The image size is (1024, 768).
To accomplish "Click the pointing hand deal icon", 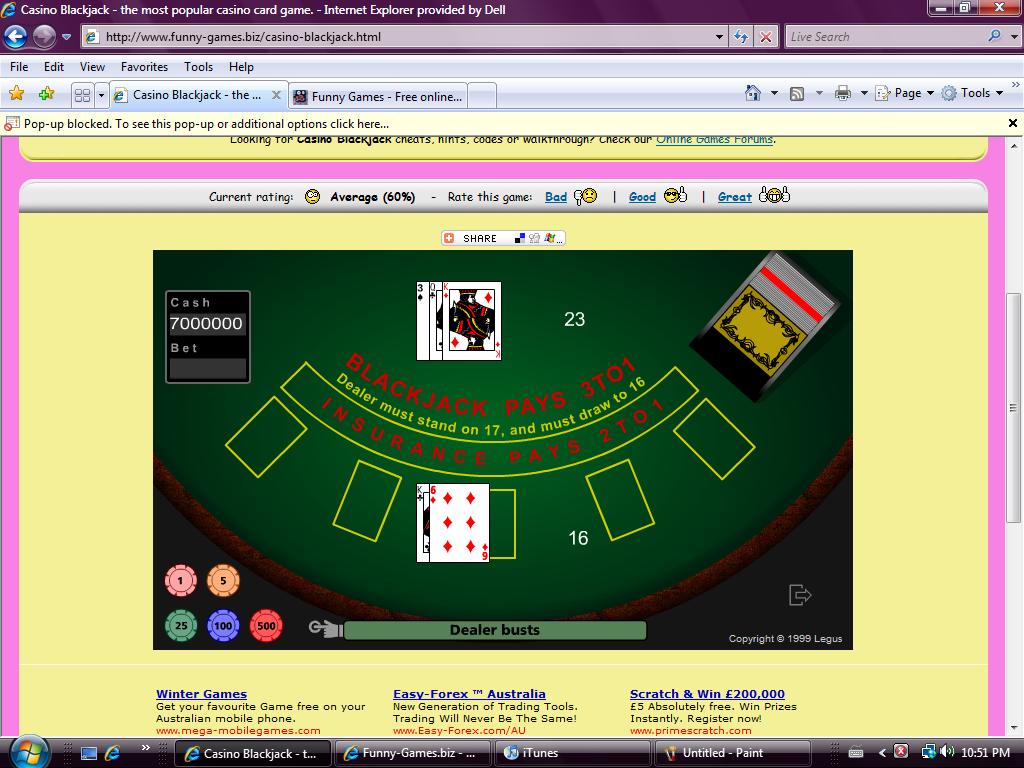I will tap(326, 629).
